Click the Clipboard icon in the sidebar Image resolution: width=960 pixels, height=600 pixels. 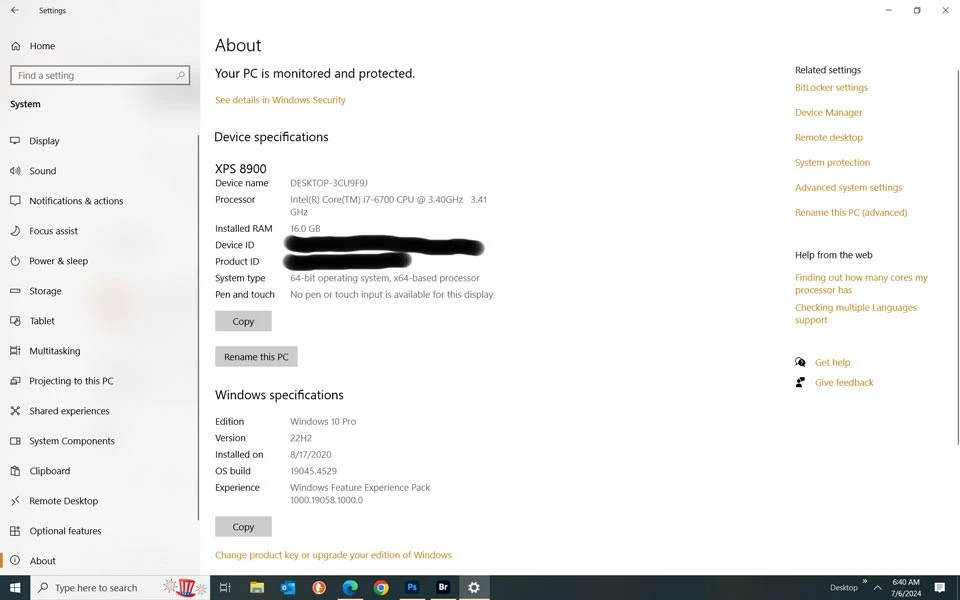(x=15, y=471)
